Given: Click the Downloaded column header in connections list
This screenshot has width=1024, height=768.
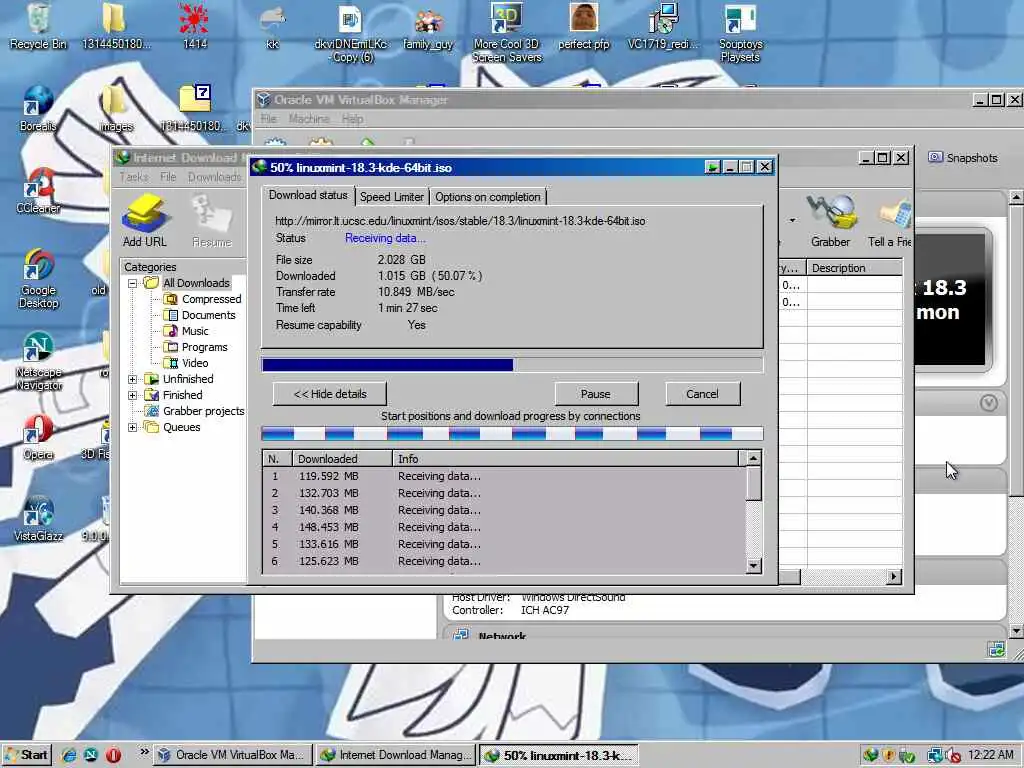Looking at the screenshot, I should click(x=342, y=458).
